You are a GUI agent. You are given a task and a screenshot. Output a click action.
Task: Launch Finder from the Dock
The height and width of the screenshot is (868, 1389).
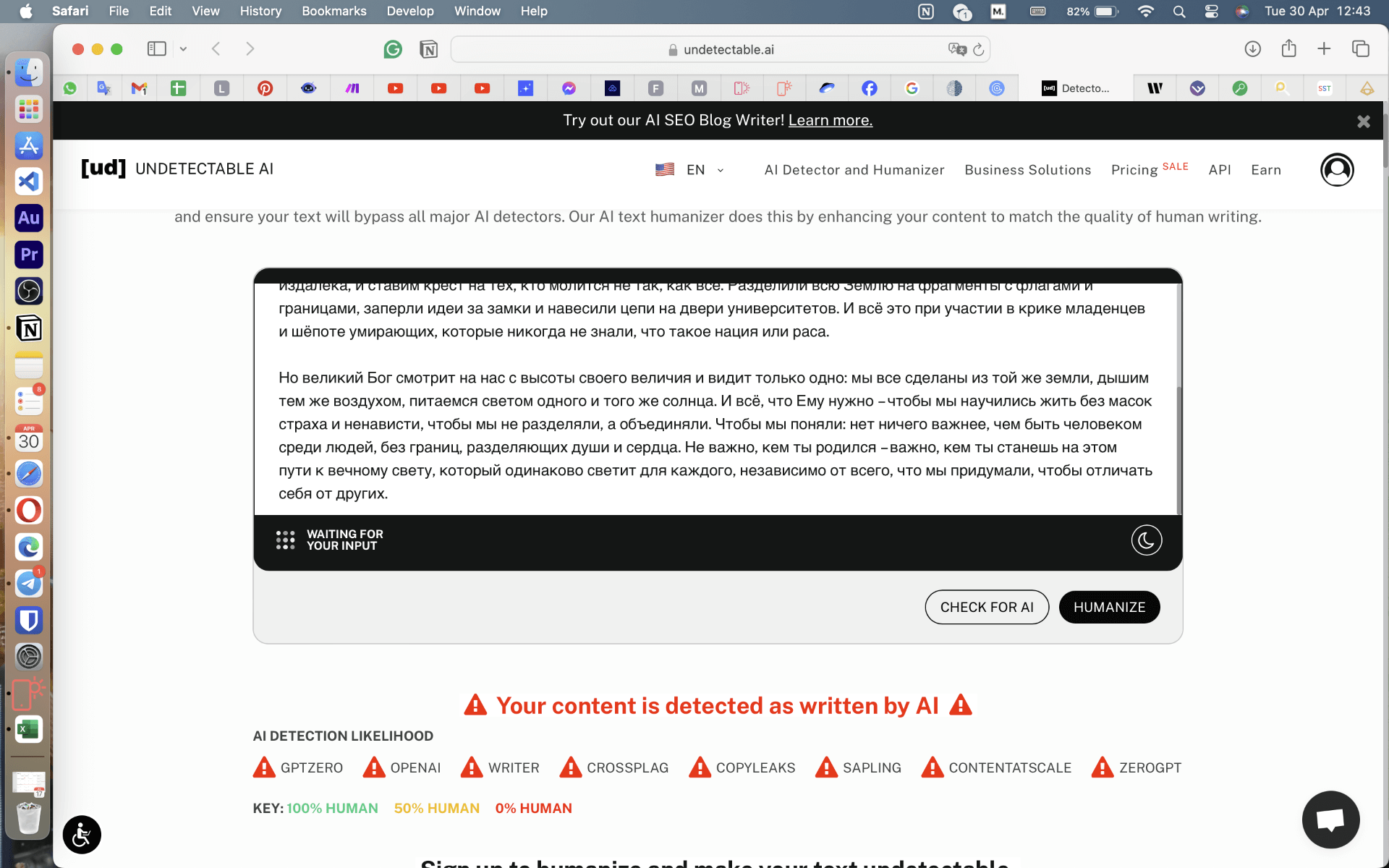pos(29,72)
